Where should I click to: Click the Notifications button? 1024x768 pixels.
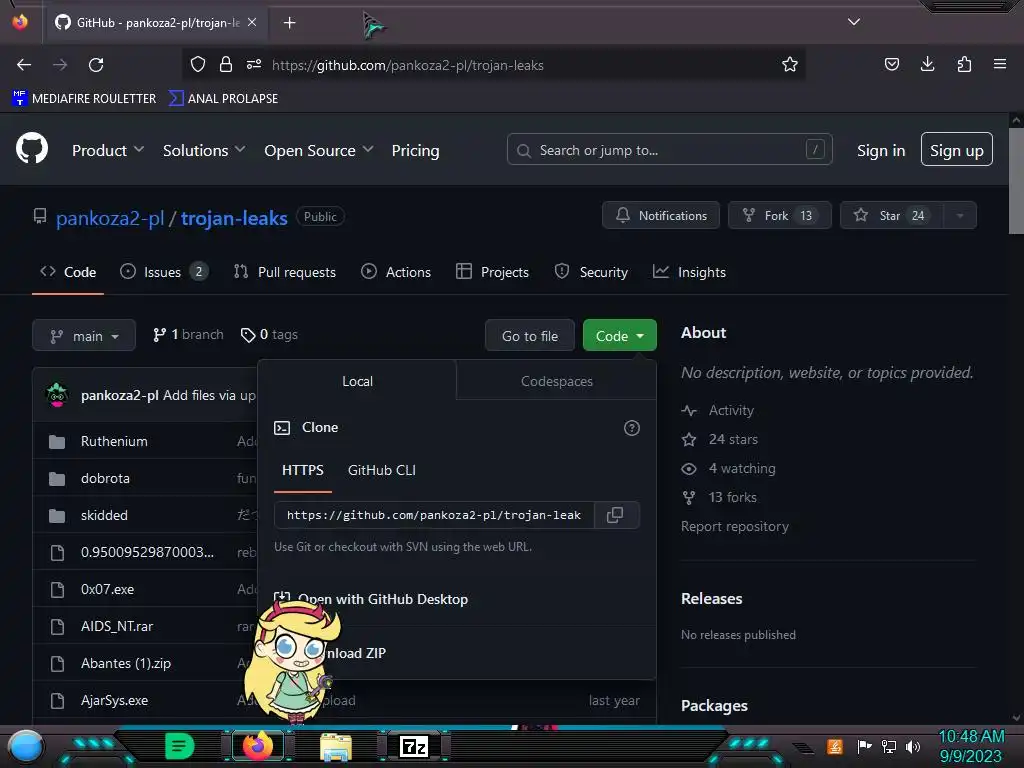pyautogui.click(x=661, y=216)
